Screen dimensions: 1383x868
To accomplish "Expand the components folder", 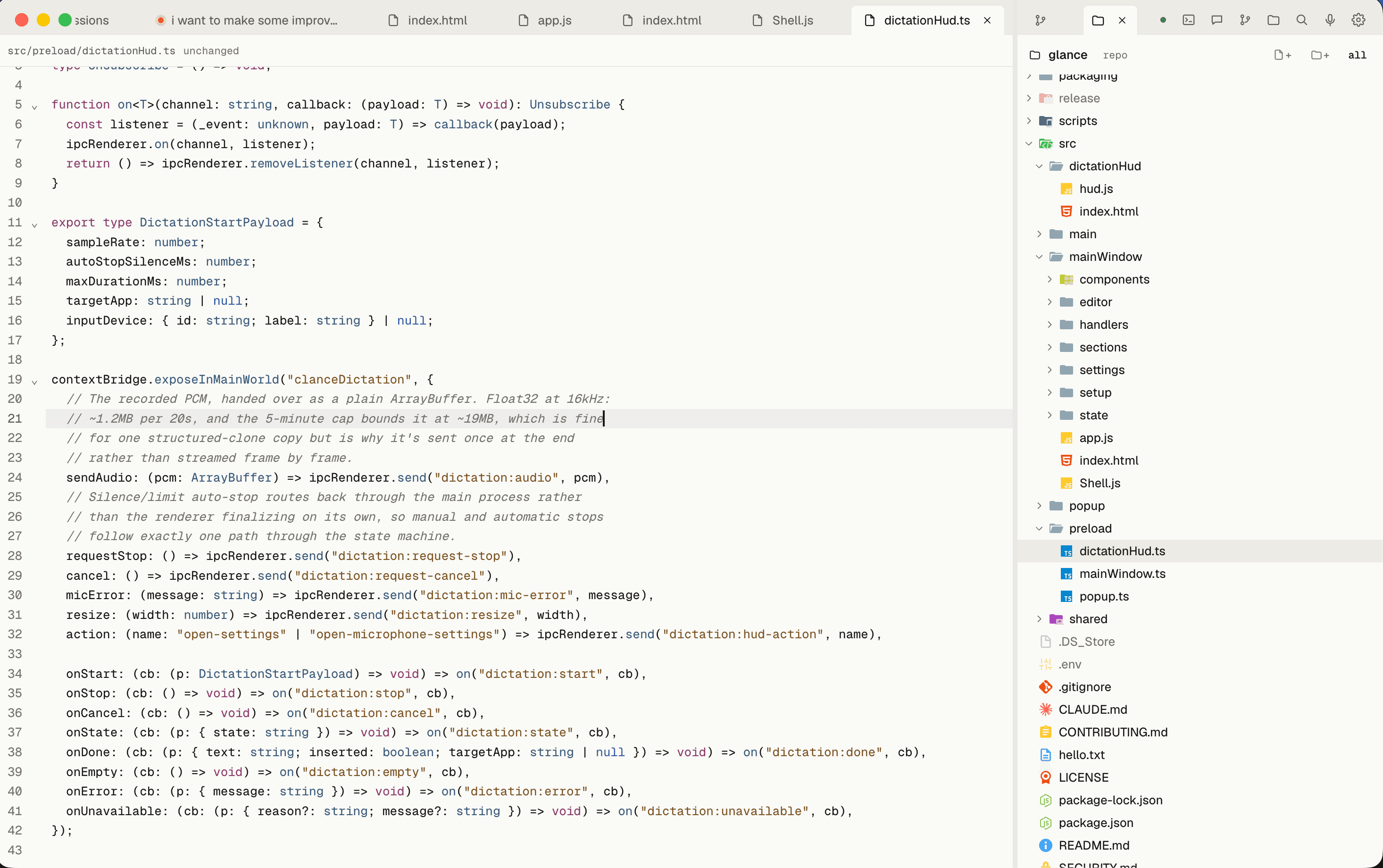I will (x=1050, y=280).
